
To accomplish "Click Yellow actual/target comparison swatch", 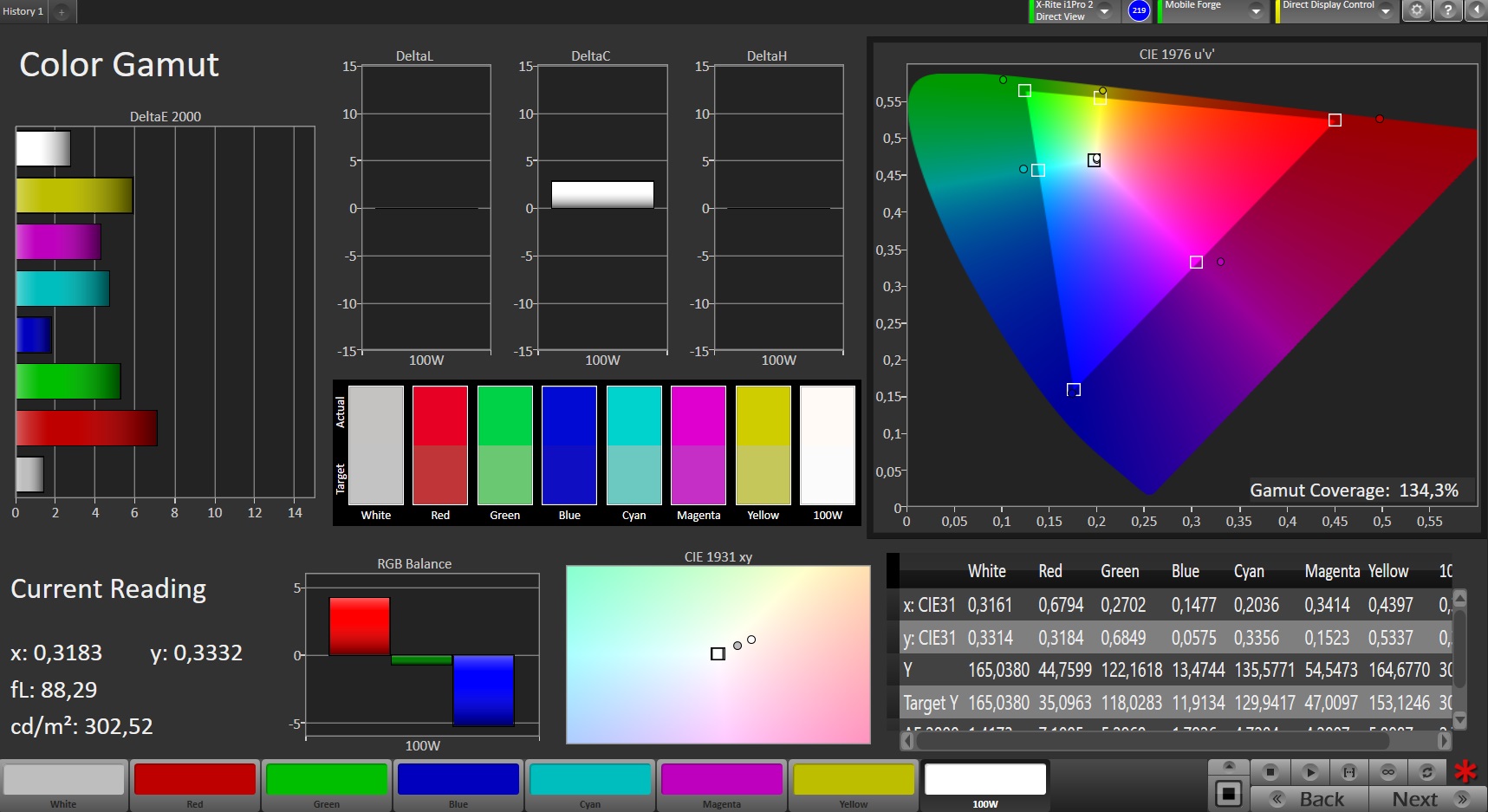I will click(x=763, y=445).
